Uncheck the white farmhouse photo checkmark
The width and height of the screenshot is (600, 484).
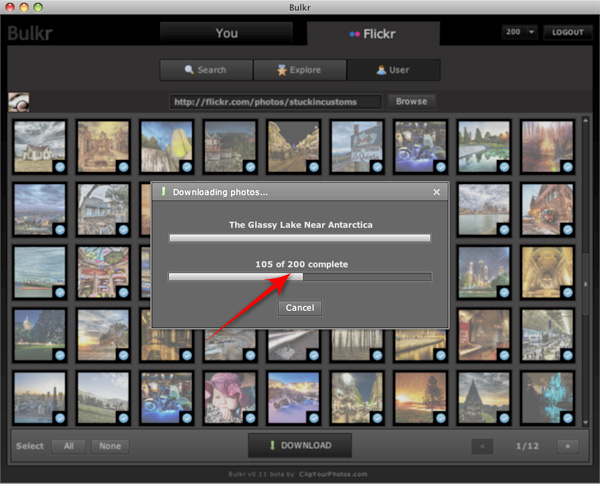pos(60,167)
